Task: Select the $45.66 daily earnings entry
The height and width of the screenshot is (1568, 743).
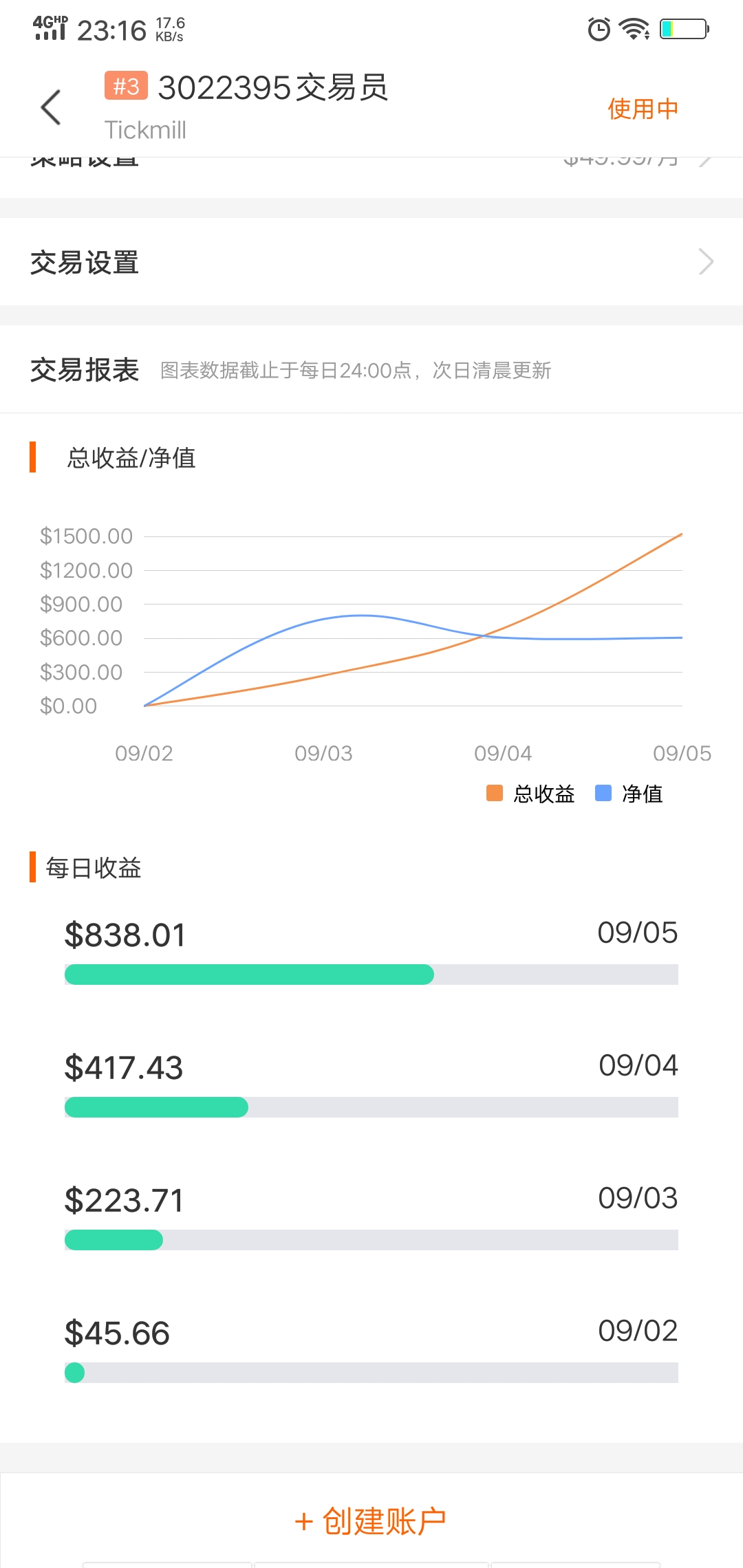Action: pos(371,1347)
